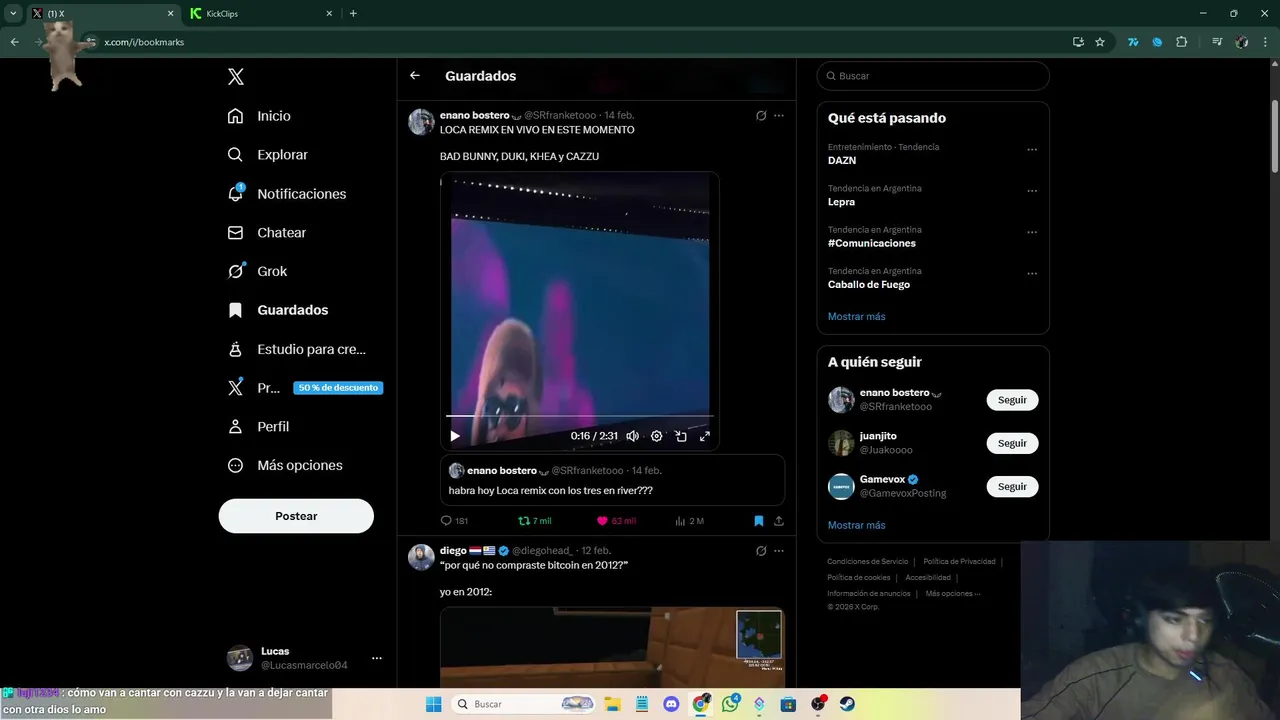This screenshot has height=720, width=1280.
Task: Expand the video to fullscreen
Action: pyautogui.click(x=705, y=436)
